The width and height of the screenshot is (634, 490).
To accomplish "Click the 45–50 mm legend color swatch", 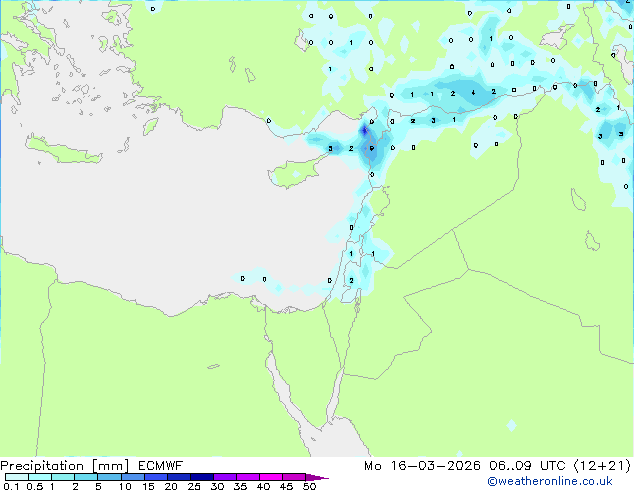I will (294, 477).
